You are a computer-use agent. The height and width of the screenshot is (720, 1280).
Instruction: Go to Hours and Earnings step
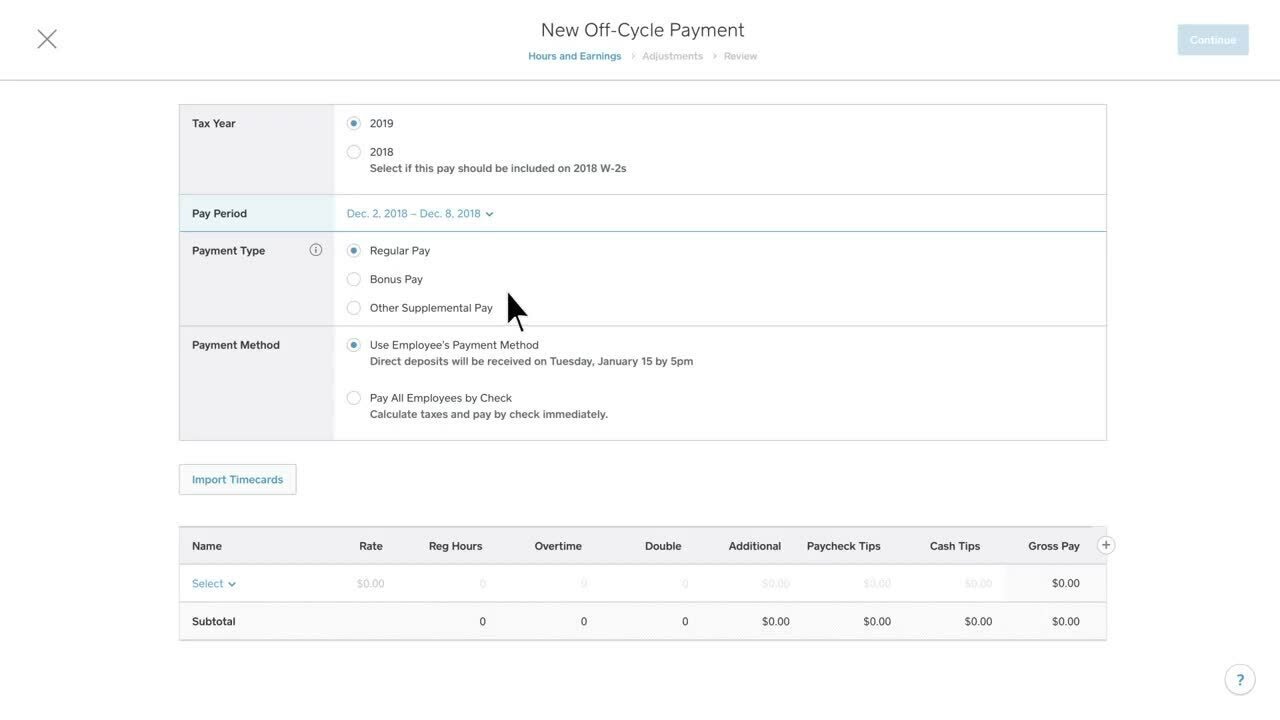point(574,56)
